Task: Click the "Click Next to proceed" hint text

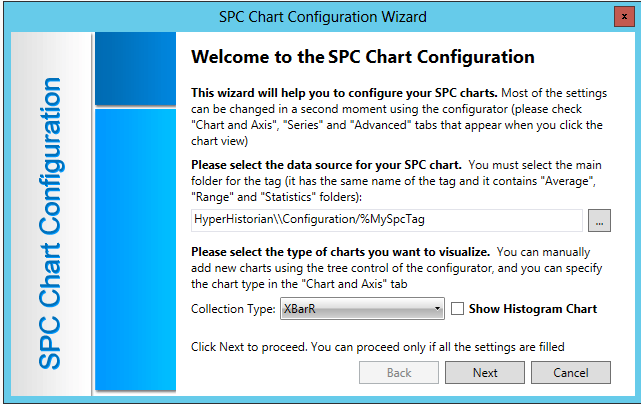Action: point(378,346)
